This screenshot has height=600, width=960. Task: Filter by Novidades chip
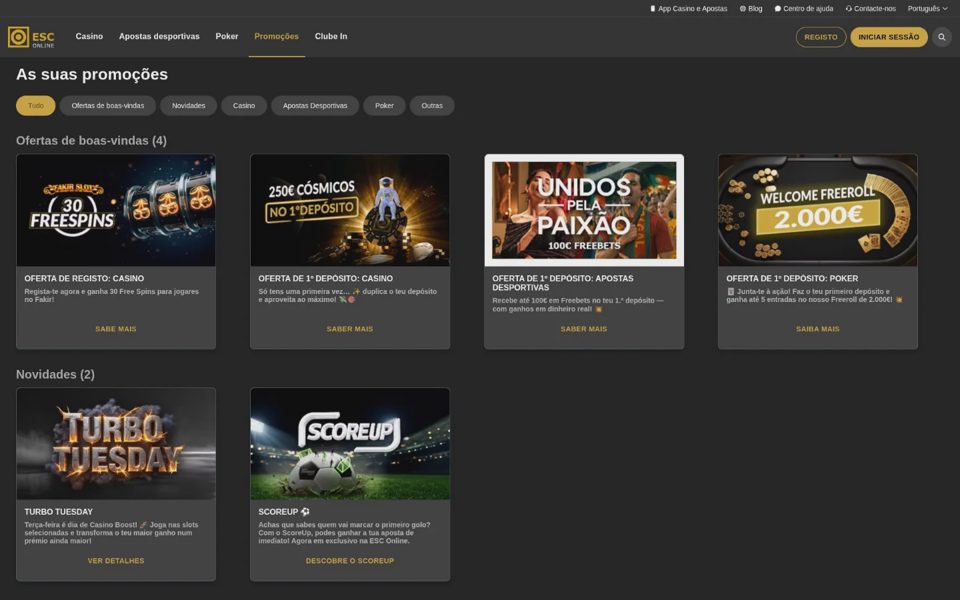pos(189,105)
